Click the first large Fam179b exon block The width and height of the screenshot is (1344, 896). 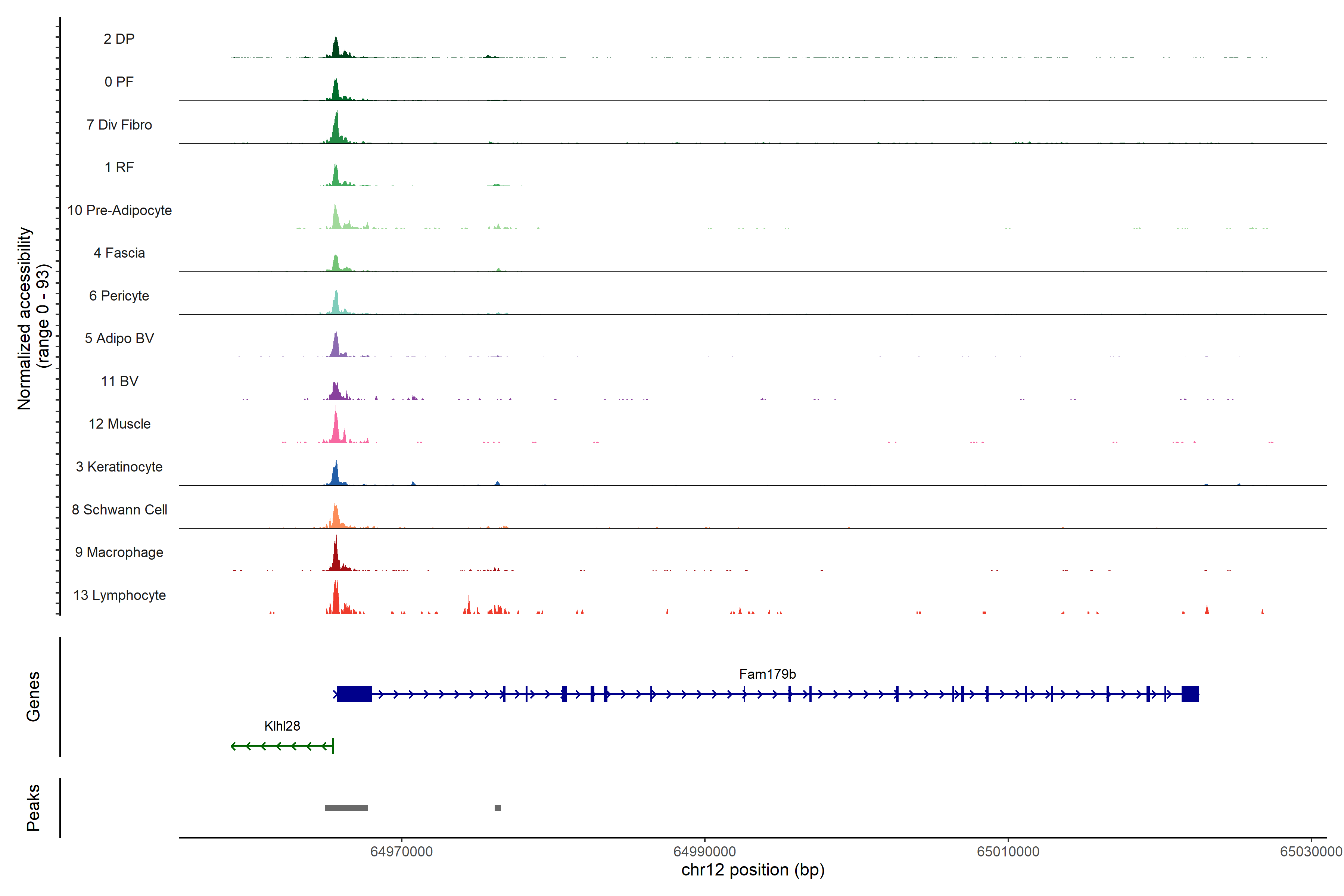(x=354, y=694)
